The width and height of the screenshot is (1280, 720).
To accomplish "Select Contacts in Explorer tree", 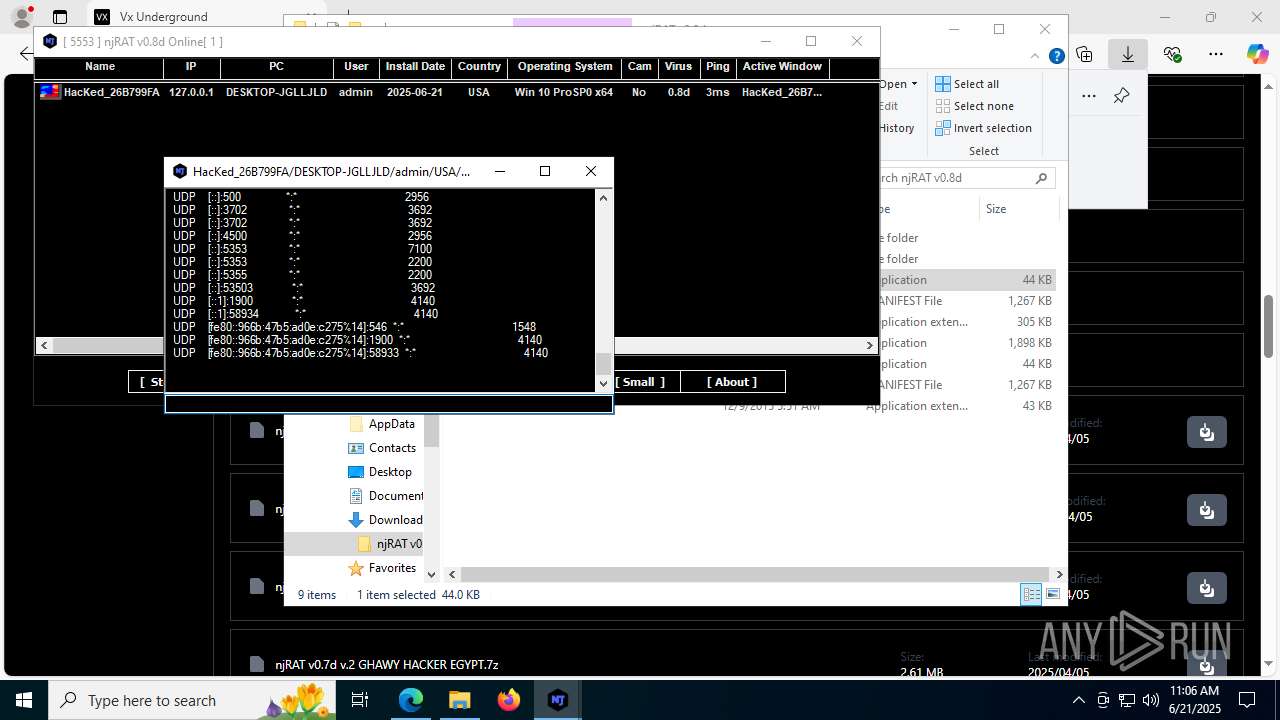I will click(x=392, y=448).
